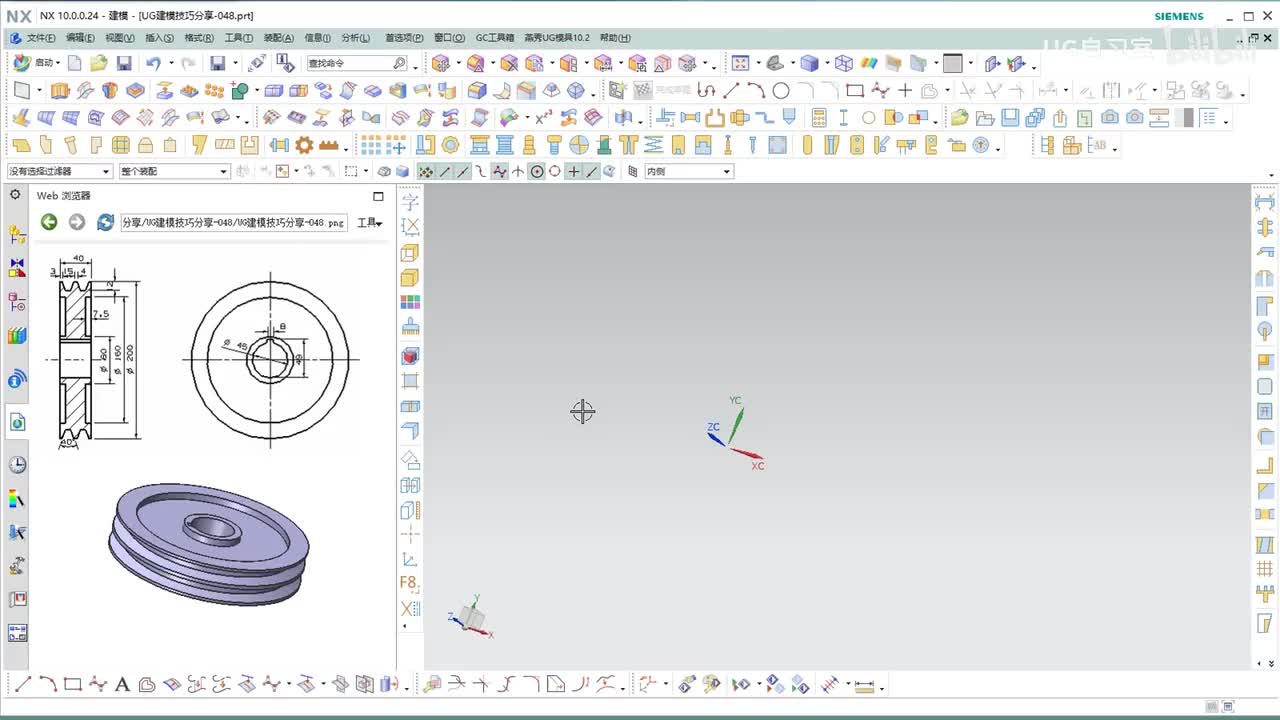This screenshot has height=720, width=1280.
Task: Go back in the Web browser panel
Action: tap(49, 222)
